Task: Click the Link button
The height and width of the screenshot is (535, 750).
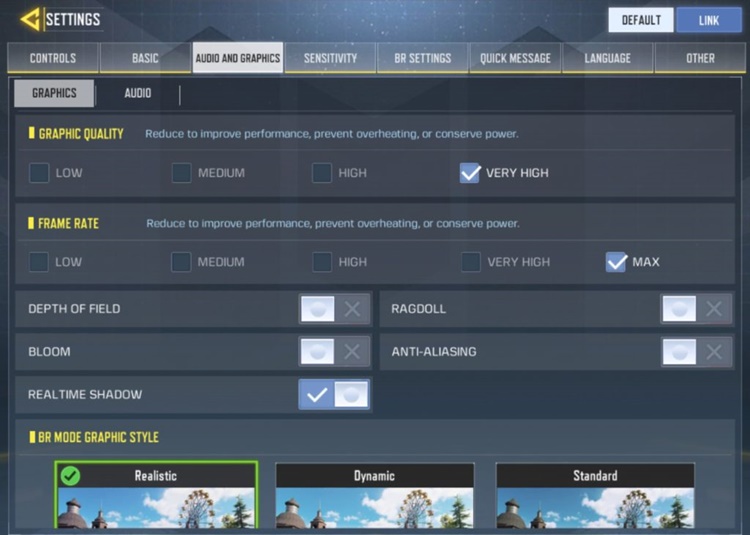Action: point(709,20)
